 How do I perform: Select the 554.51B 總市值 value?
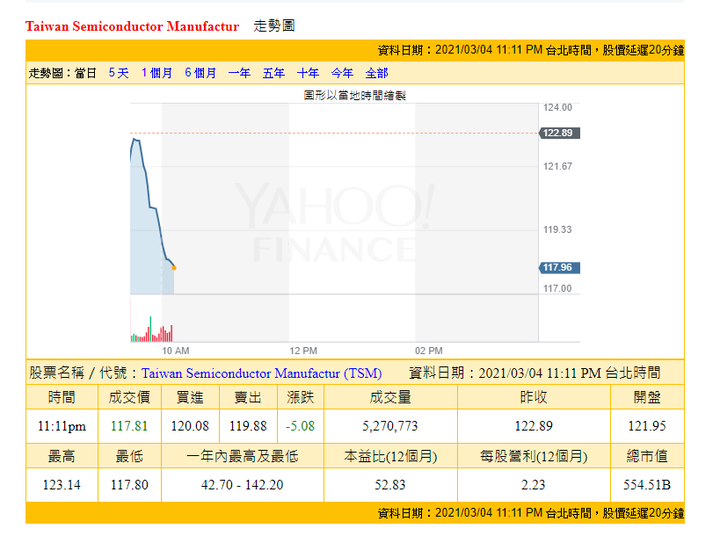pos(647,485)
